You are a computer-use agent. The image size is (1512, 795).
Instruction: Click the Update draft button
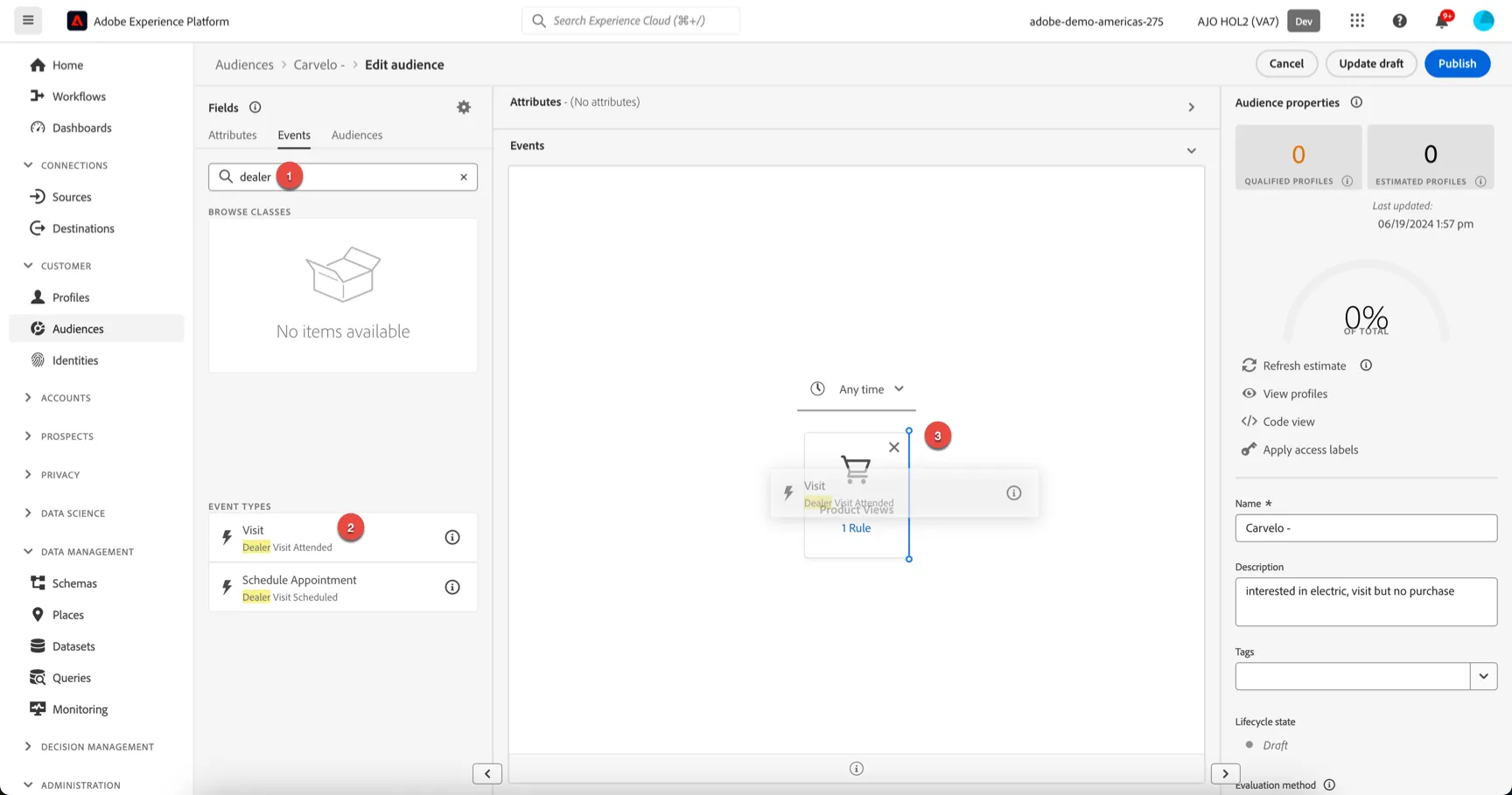[x=1371, y=63]
